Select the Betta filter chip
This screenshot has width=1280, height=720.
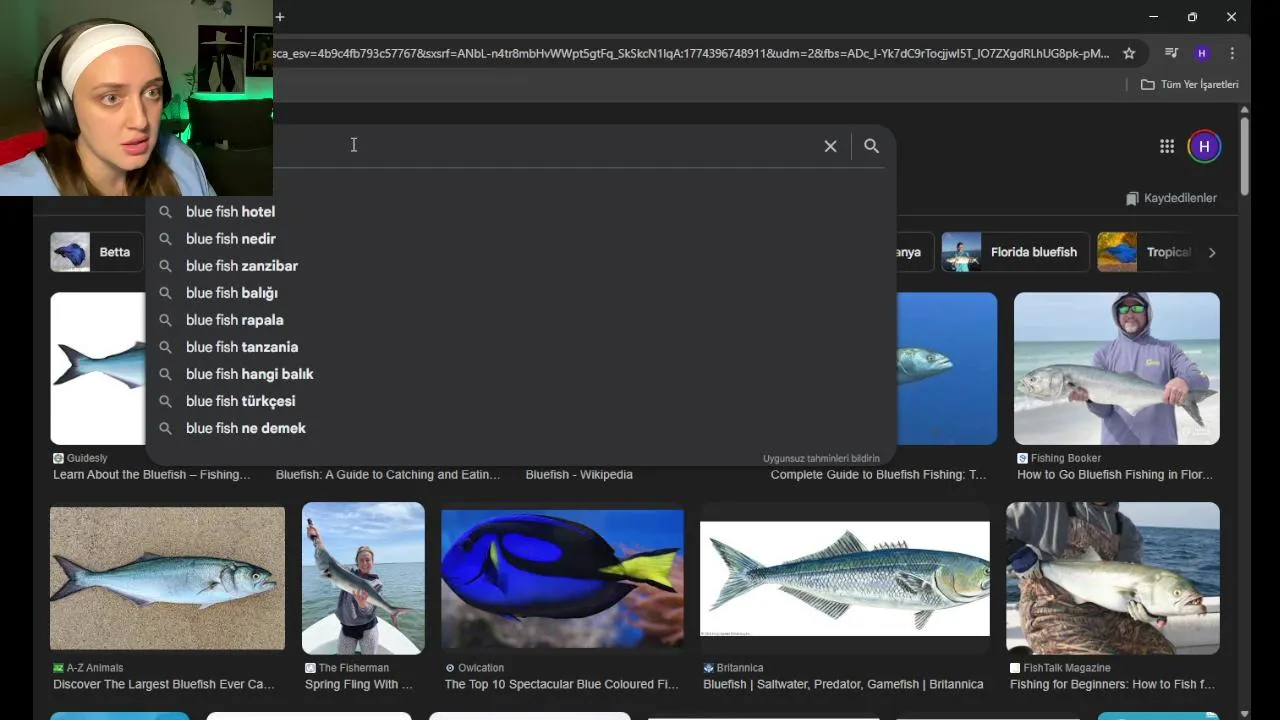tap(96, 252)
